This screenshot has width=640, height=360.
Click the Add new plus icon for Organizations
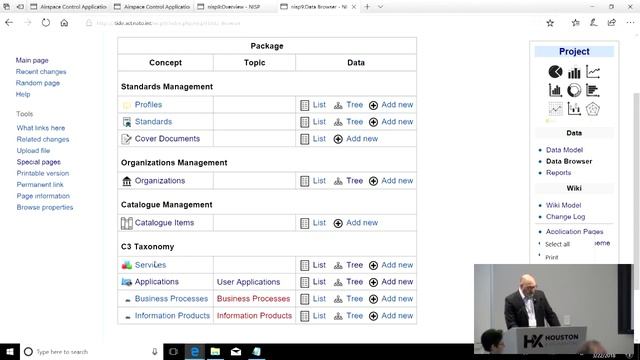373,181
